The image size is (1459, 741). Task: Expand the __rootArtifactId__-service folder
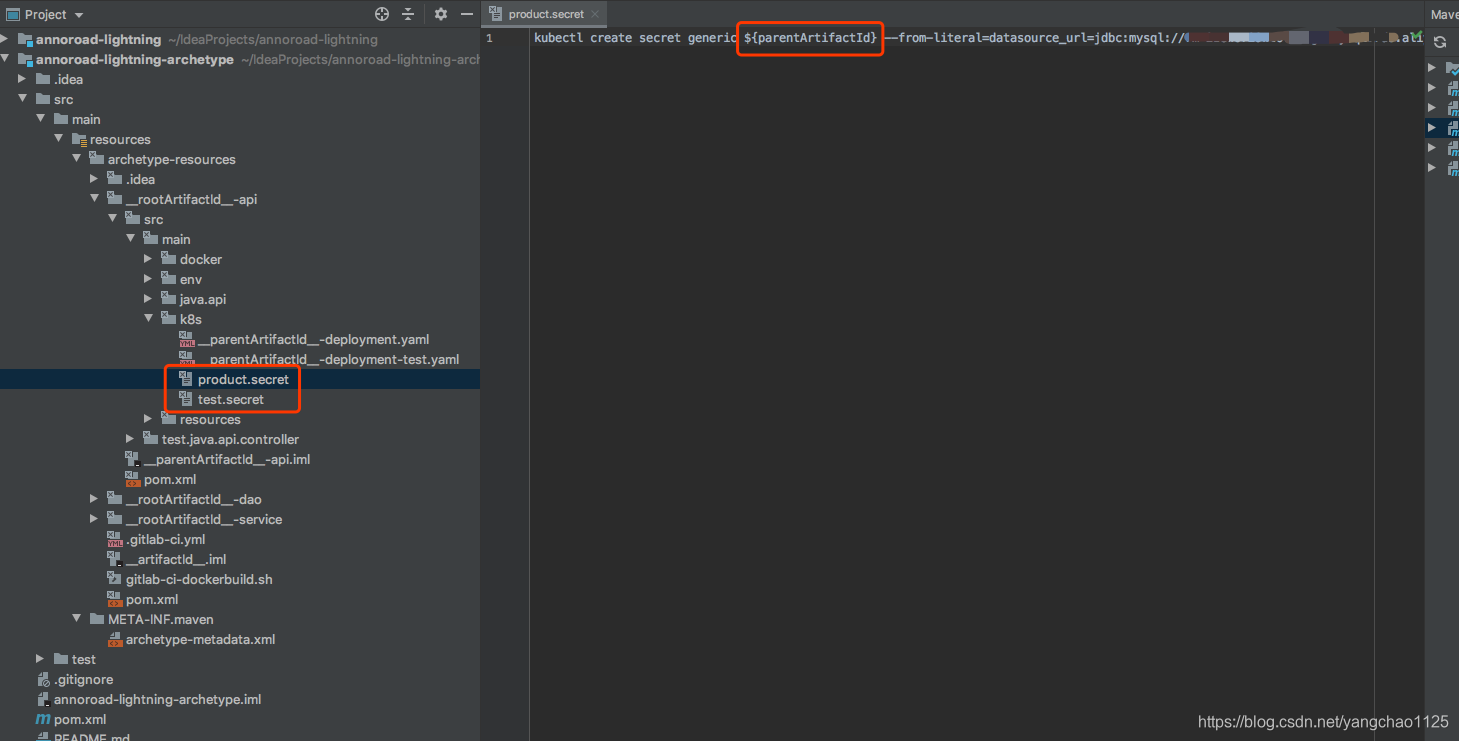click(95, 519)
